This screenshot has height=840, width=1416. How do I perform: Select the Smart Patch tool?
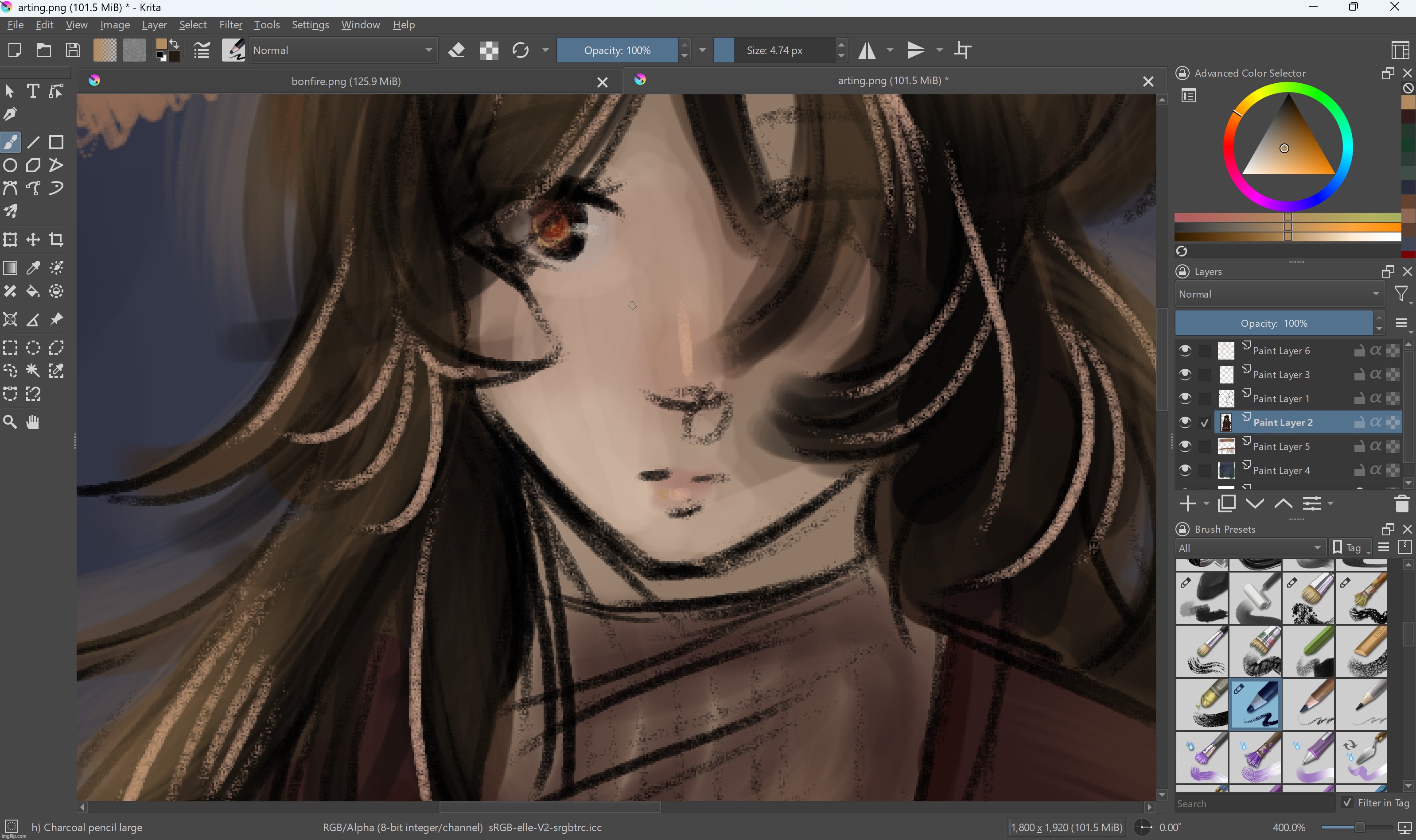click(x=10, y=291)
